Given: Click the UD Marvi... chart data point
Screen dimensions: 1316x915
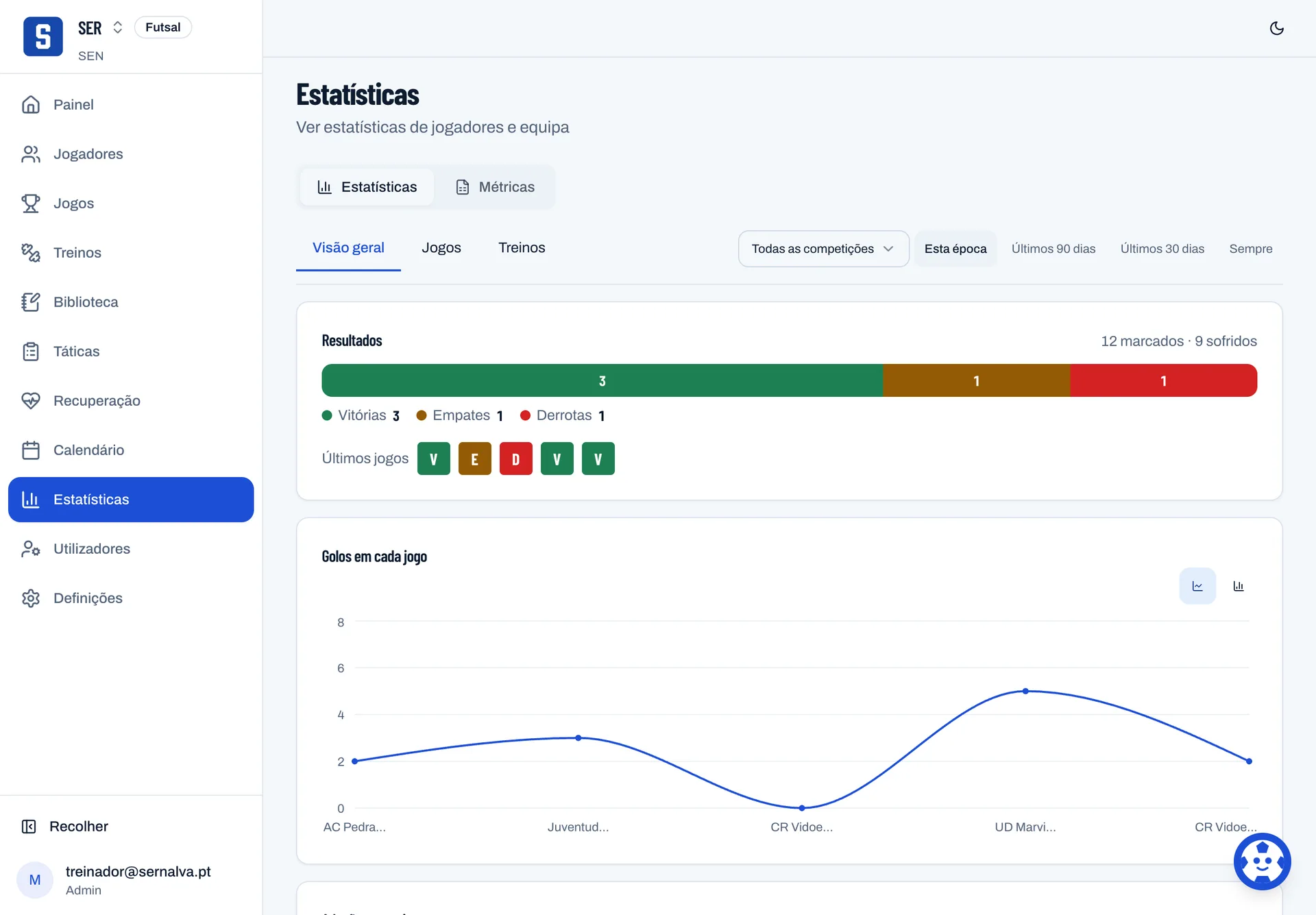Looking at the screenshot, I should coord(1025,692).
